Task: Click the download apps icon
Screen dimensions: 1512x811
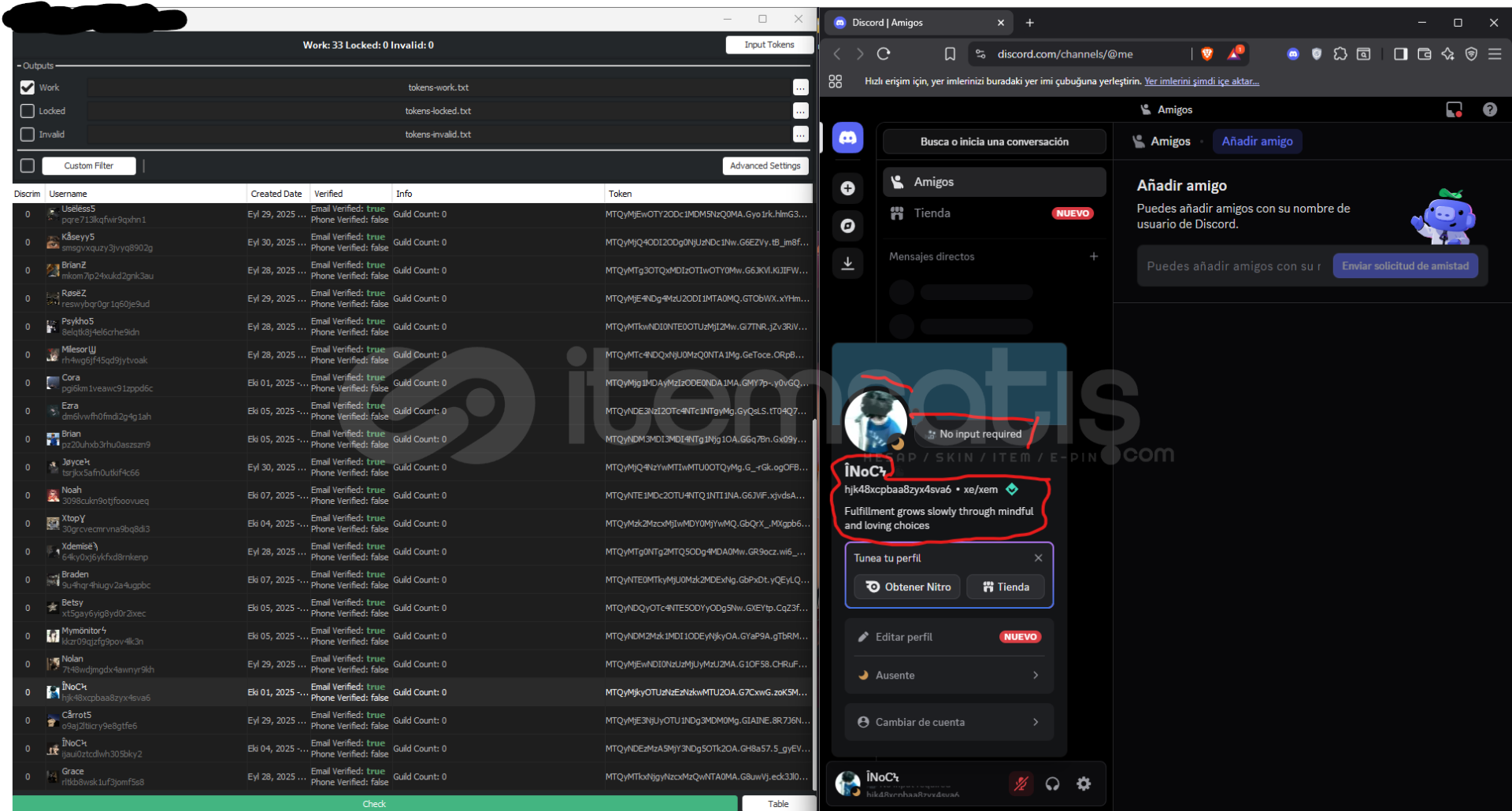Action: click(x=847, y=264)
